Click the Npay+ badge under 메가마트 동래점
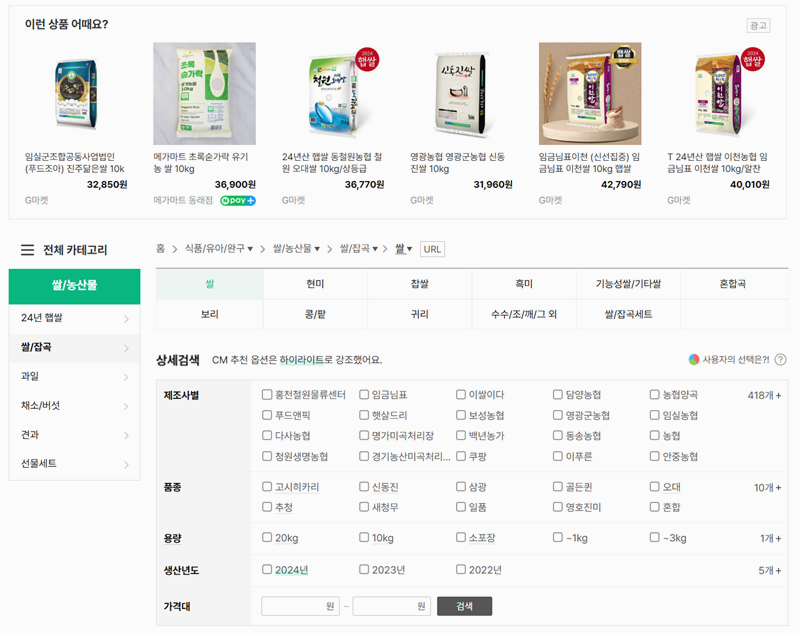This screenshot has width=800, height=633. pyautogui.click(x=238, y=200)
